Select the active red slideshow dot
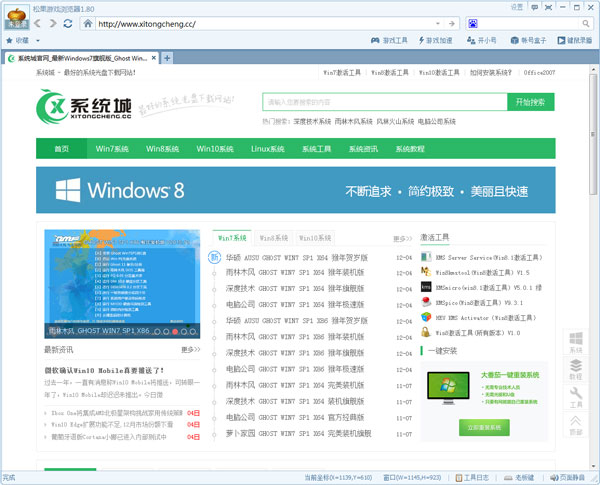The image size is (600, 485). (175, 331)
